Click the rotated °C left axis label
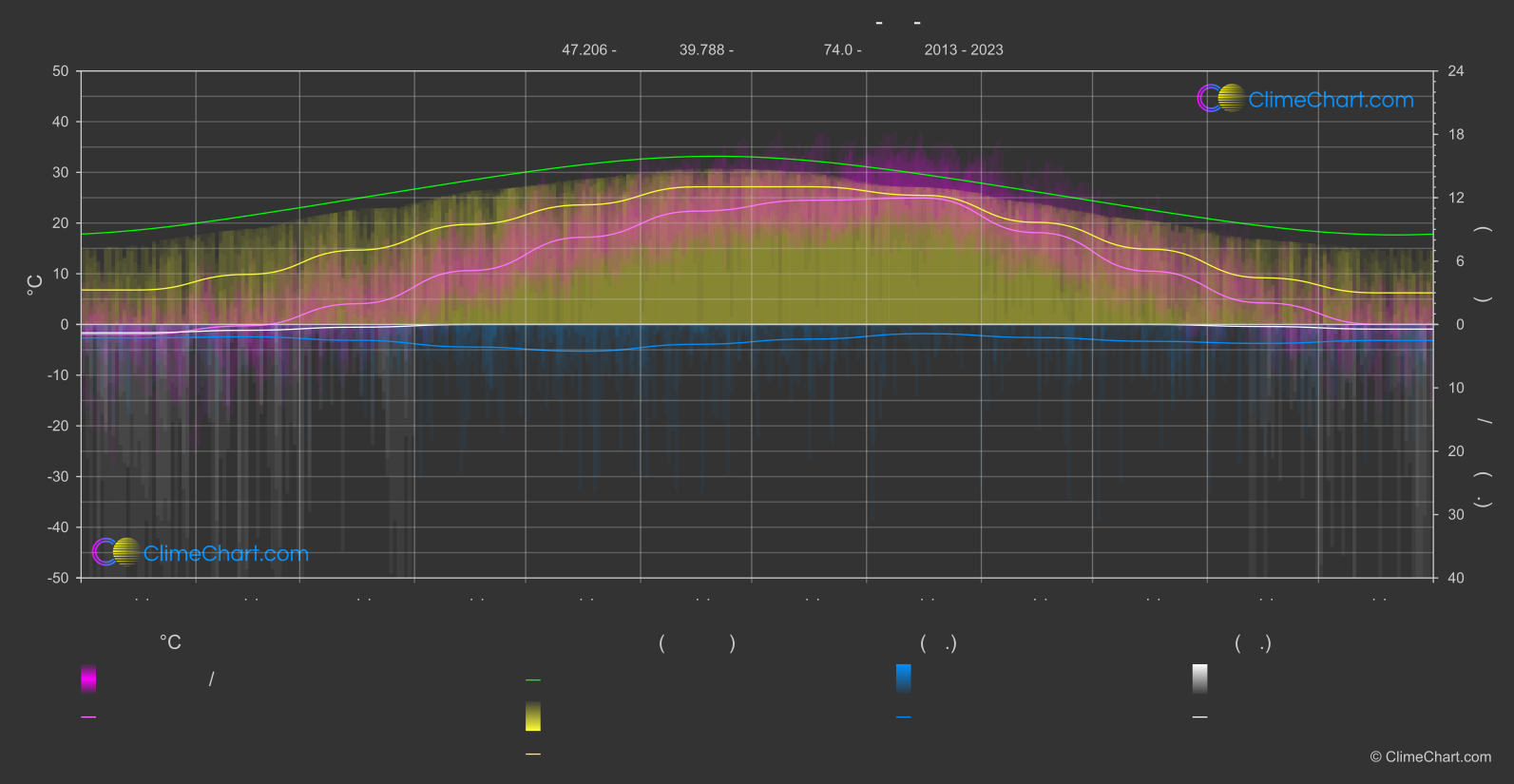 point(35,284)
